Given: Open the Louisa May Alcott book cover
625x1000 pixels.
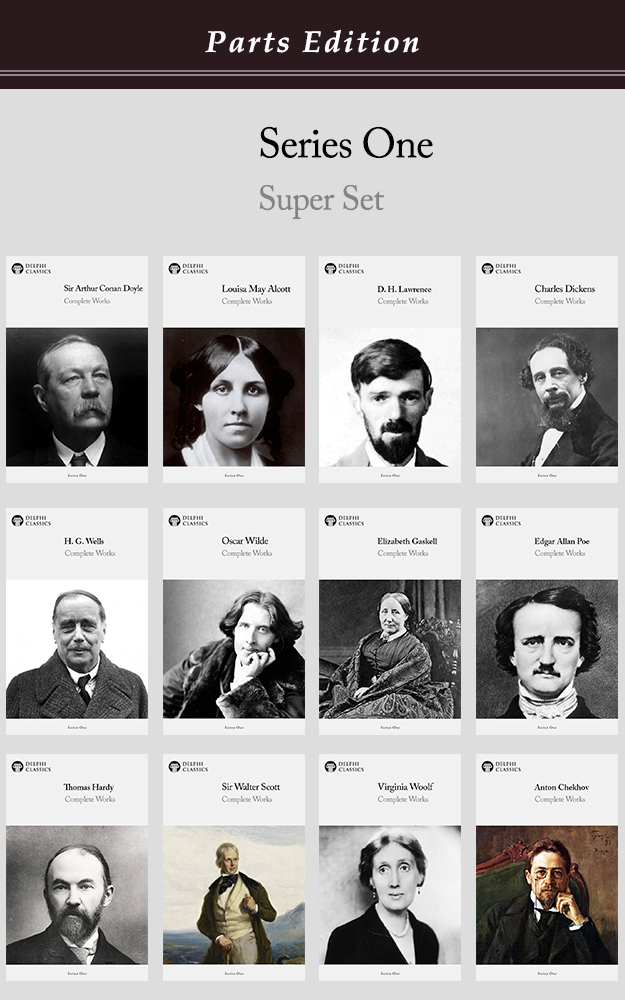Looking at the screenshot, I should (234, 369).
